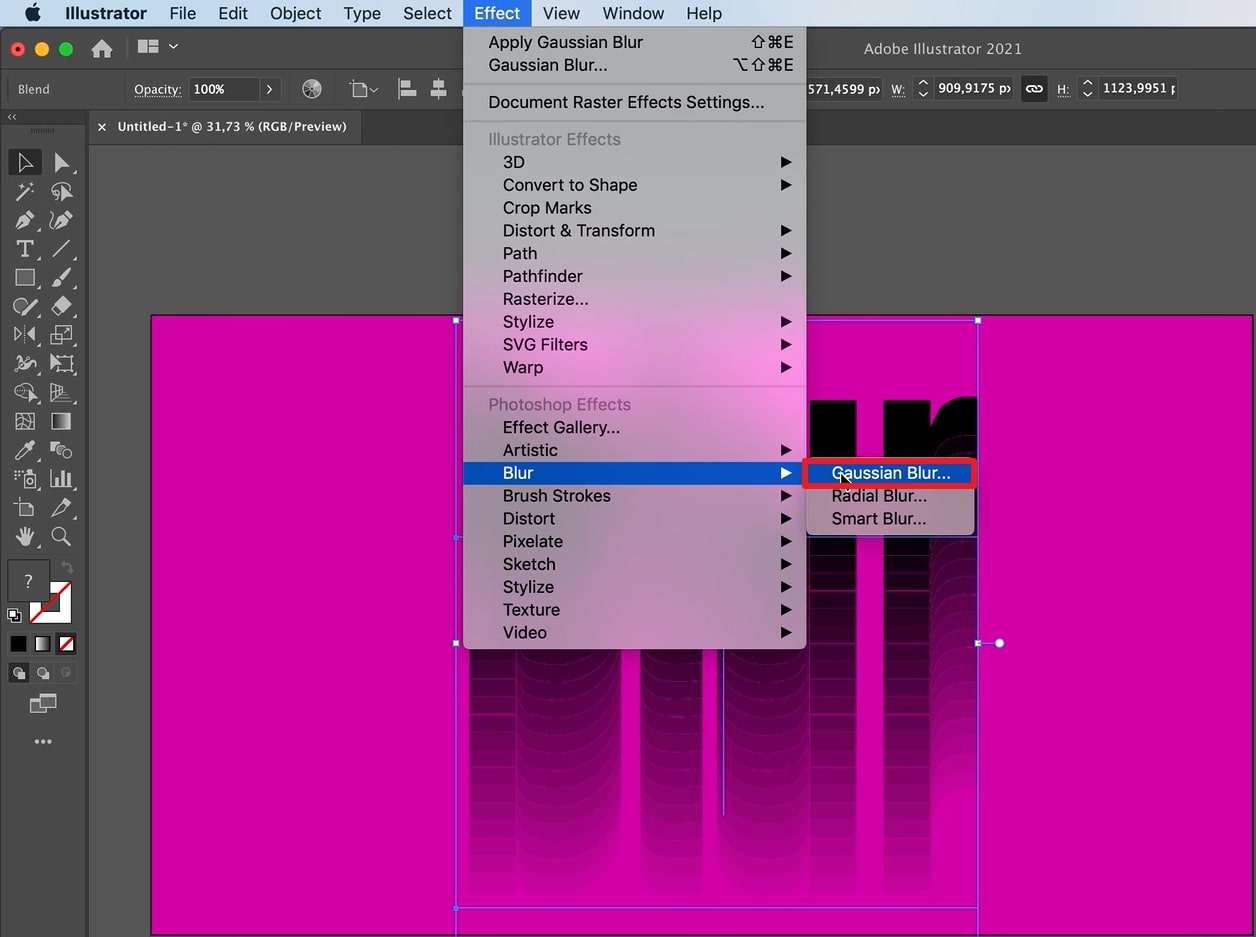
Task: Select the Selection tool arrow
Action: tap(25, 162)
